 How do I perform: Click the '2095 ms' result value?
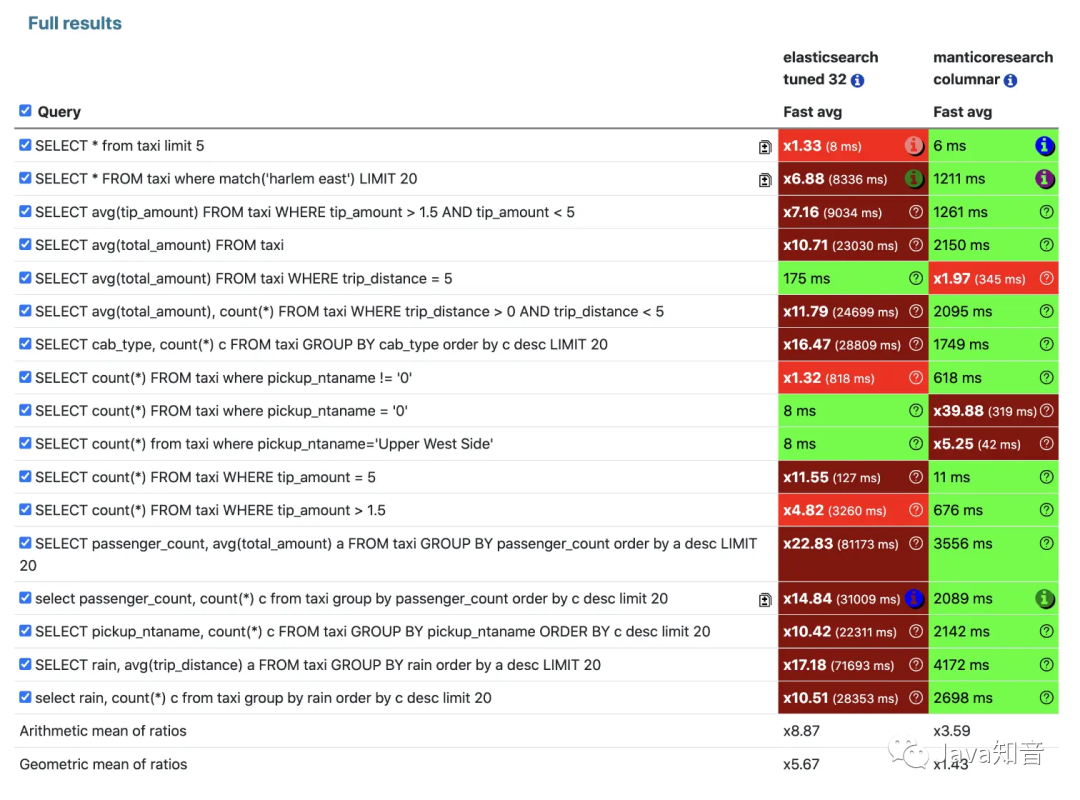coord(963,311)
